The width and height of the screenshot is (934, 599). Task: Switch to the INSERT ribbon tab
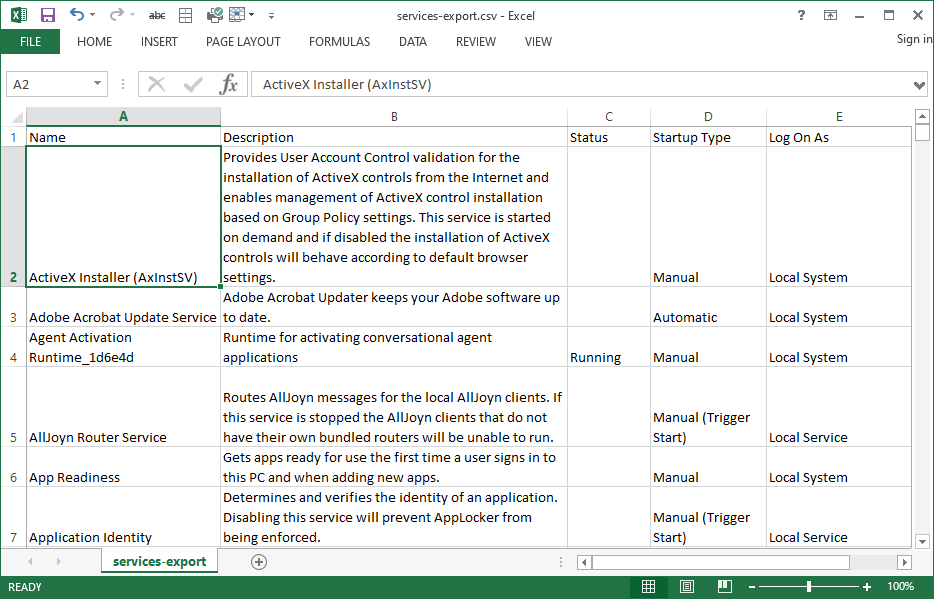pos(159,42)
